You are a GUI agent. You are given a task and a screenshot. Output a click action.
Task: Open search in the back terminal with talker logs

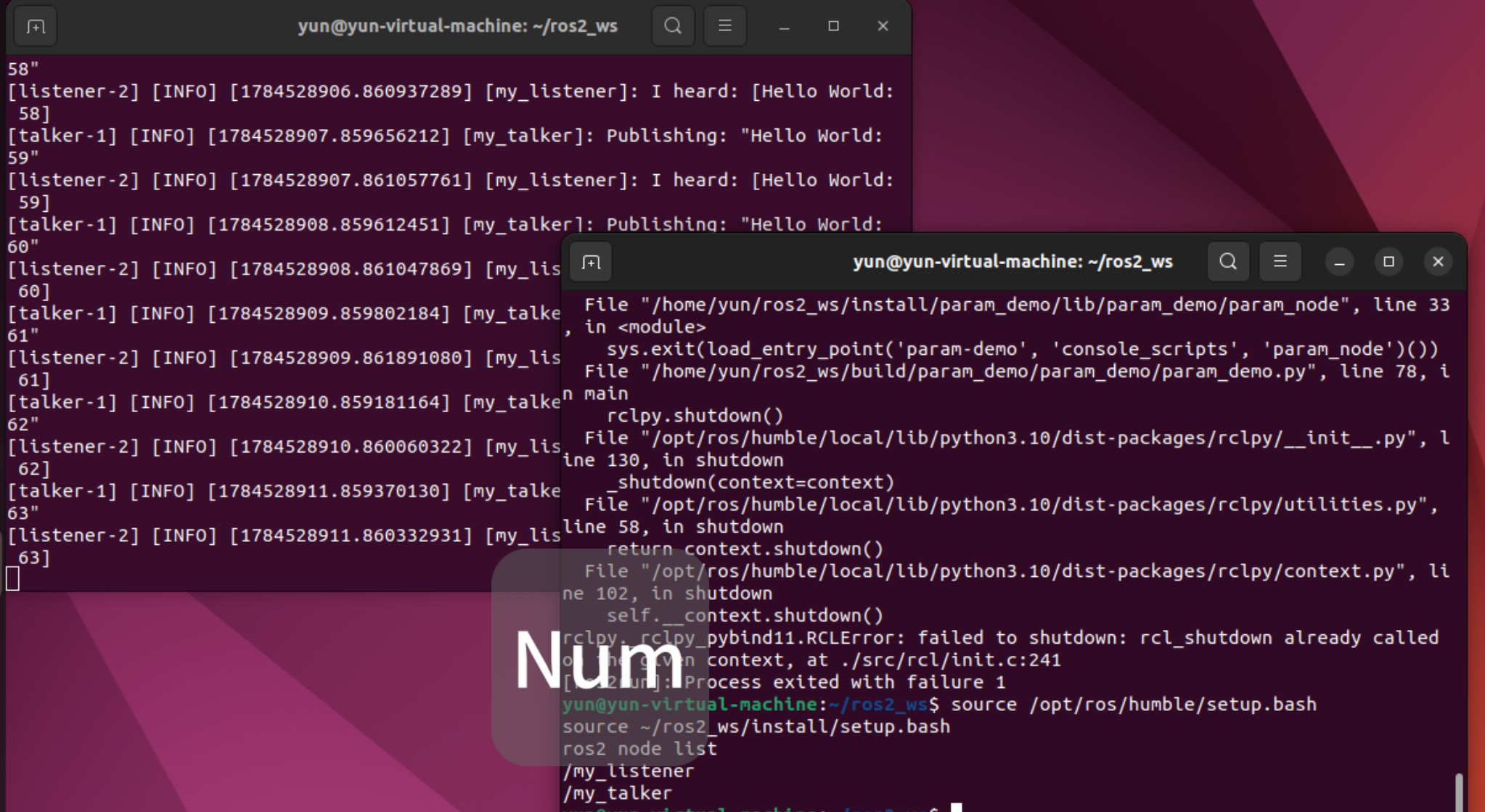click(673, 26)
